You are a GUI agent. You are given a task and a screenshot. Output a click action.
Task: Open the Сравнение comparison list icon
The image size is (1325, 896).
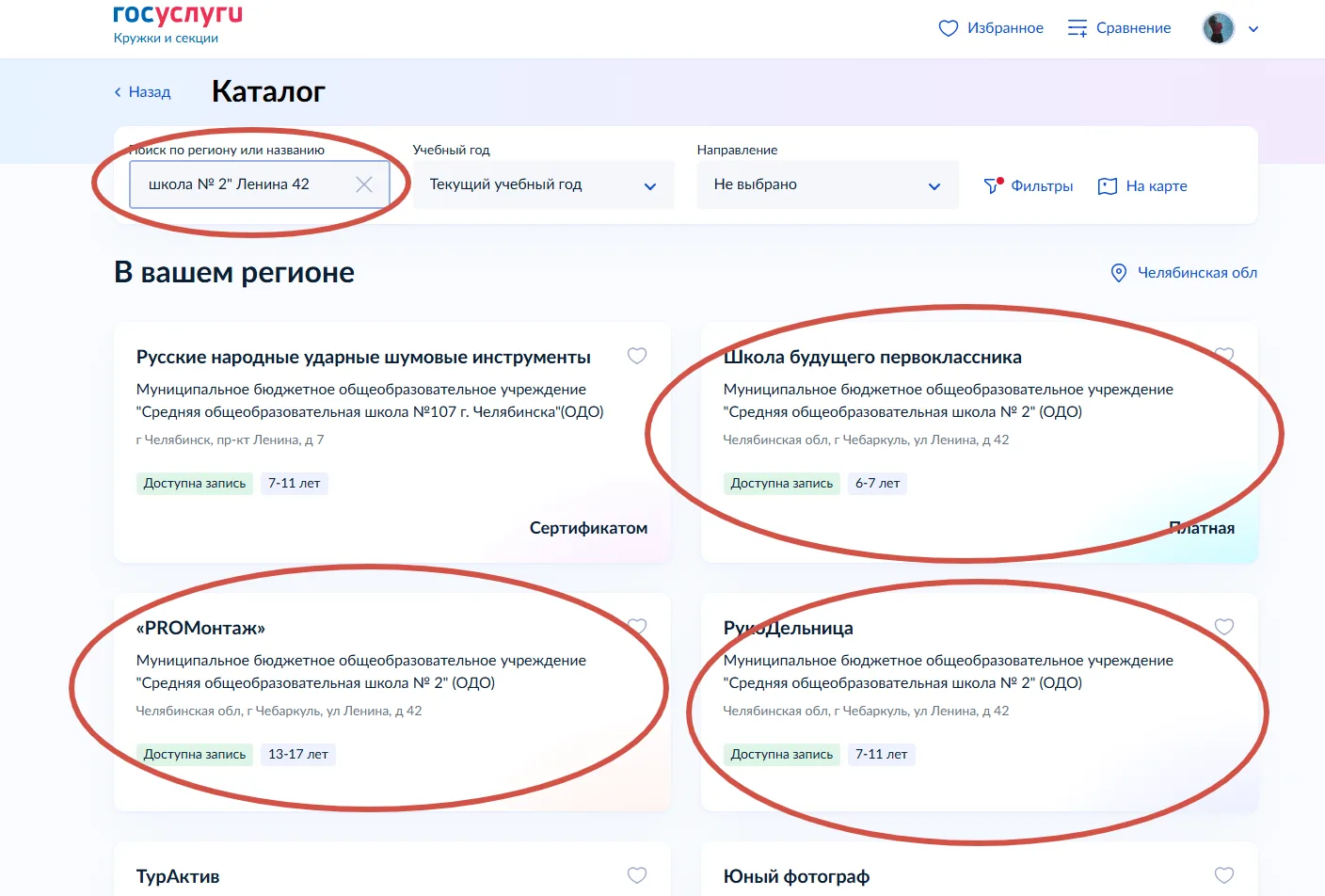coord(1078,28)
